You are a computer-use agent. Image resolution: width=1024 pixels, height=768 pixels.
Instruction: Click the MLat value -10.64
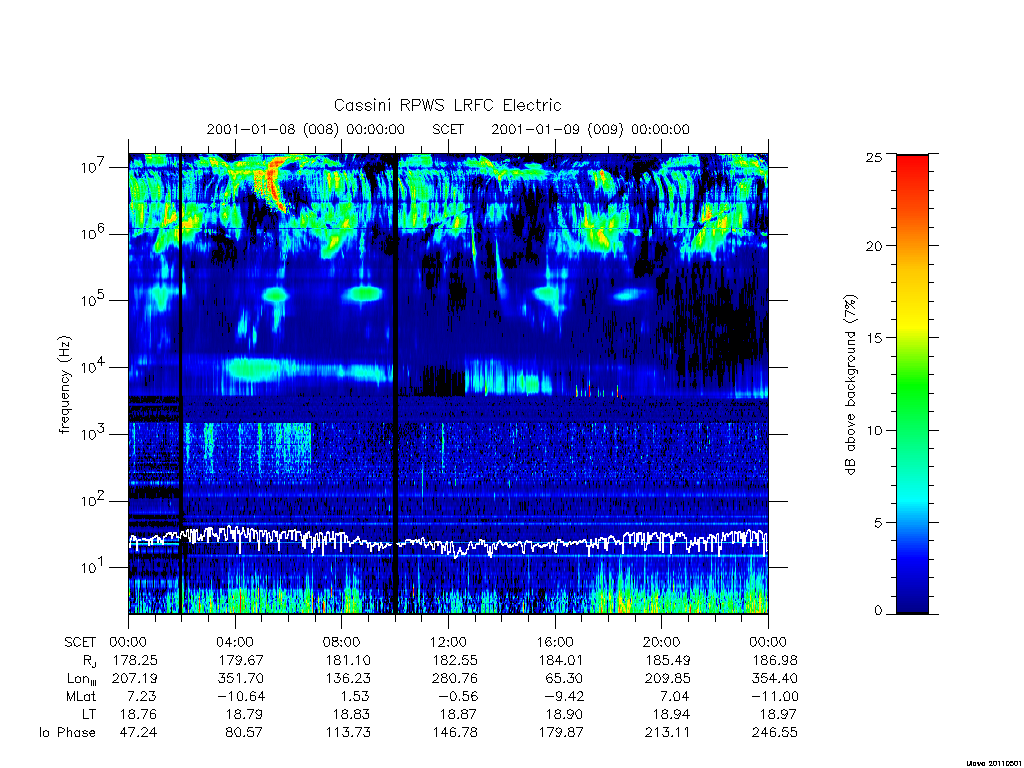click(x=241, y=696)
